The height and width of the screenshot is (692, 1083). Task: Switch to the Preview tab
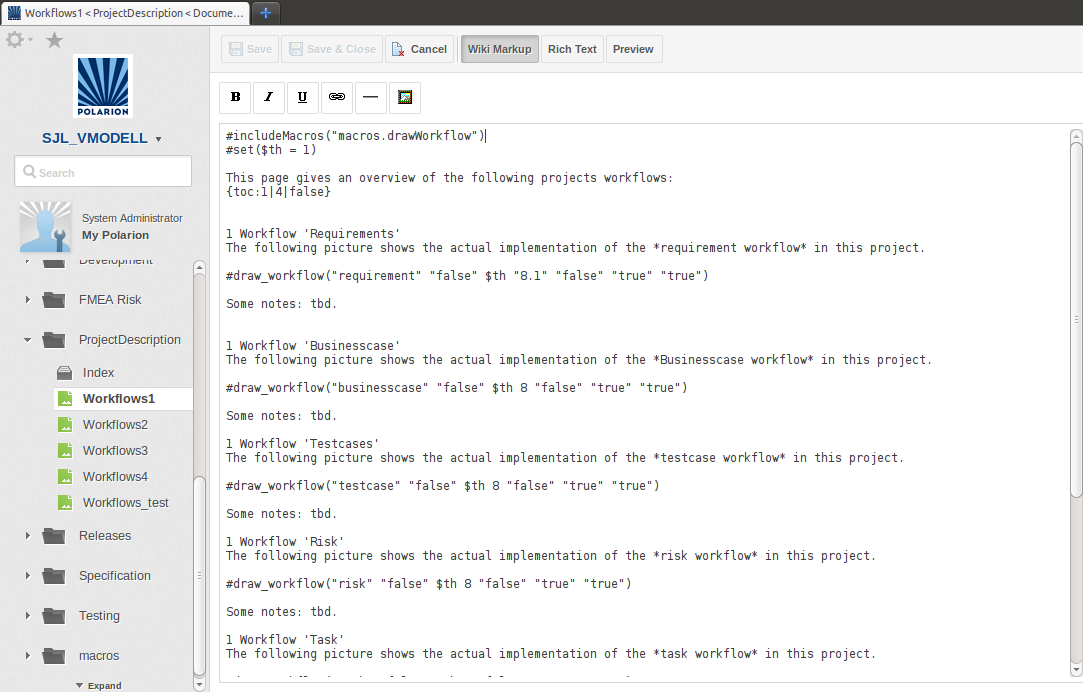[633, 48]
